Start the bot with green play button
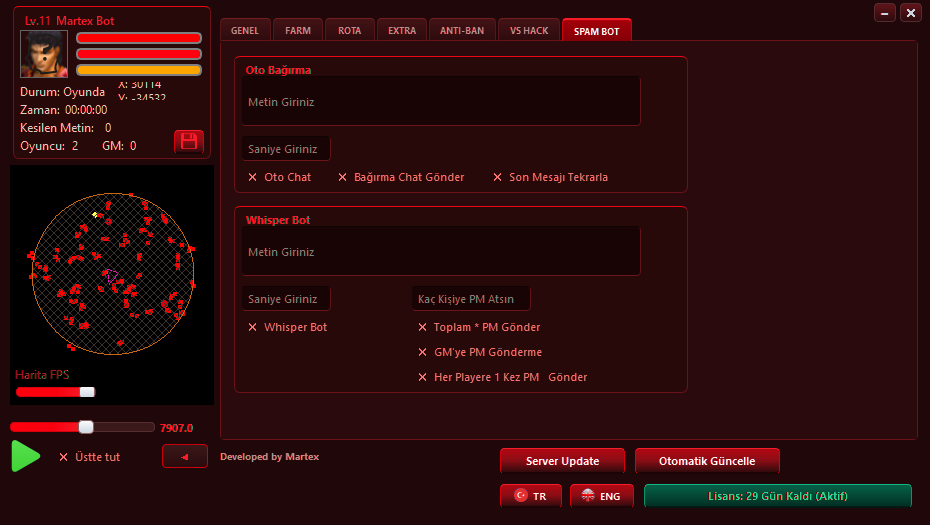Viewport: 930px width, 525px height. (26, 456)
